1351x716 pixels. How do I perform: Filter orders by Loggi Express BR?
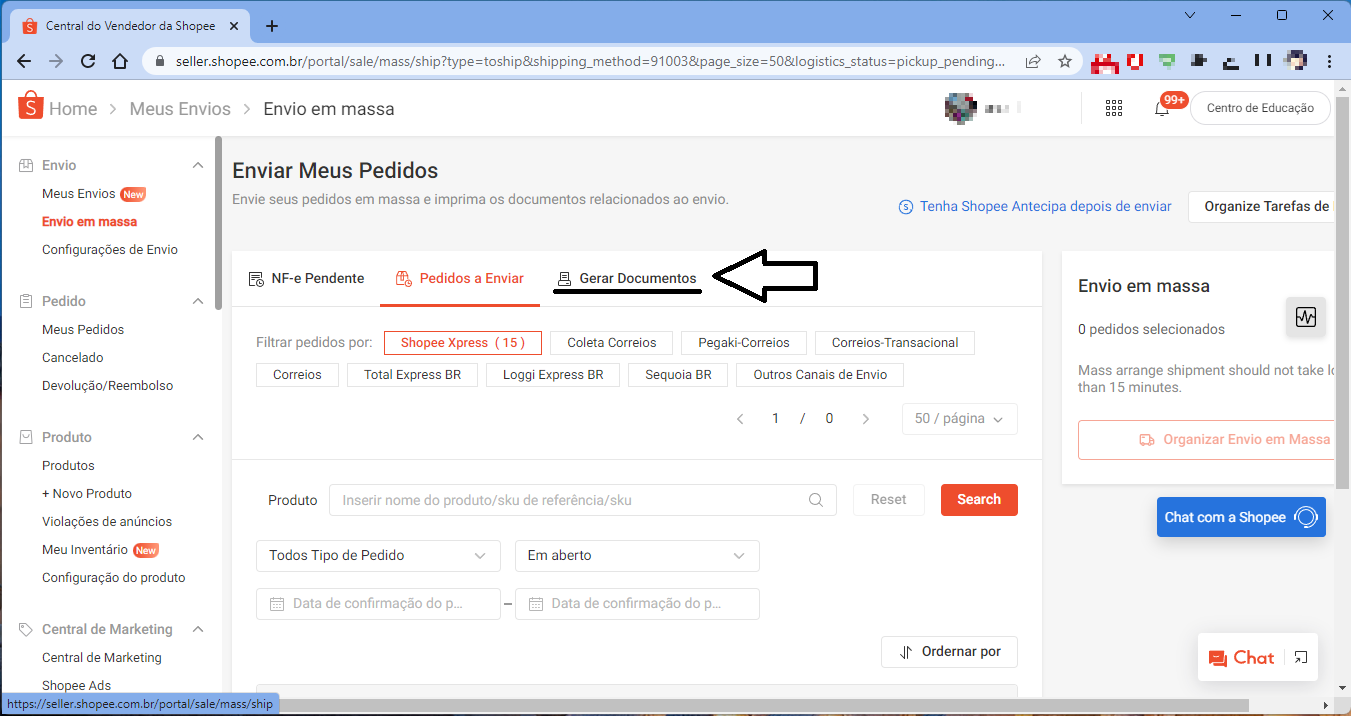click(x=553, y=375)
